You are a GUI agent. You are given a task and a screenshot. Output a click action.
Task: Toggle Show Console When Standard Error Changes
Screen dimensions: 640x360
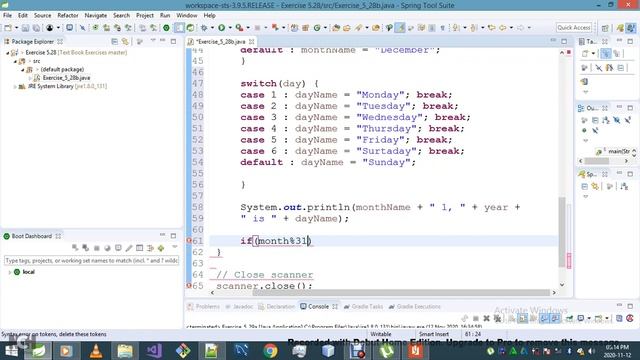point(555,318)
